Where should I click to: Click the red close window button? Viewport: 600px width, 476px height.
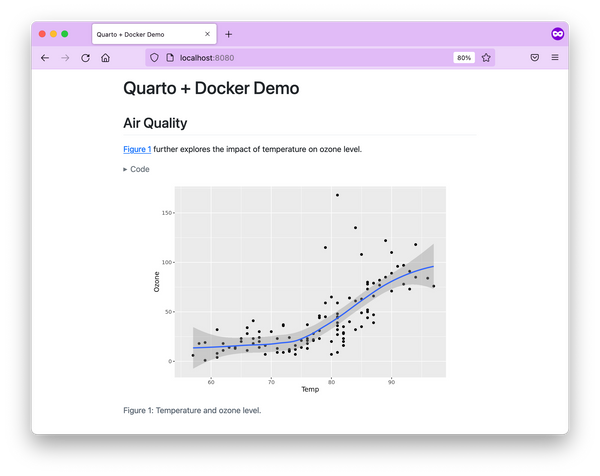coord(42,34)
